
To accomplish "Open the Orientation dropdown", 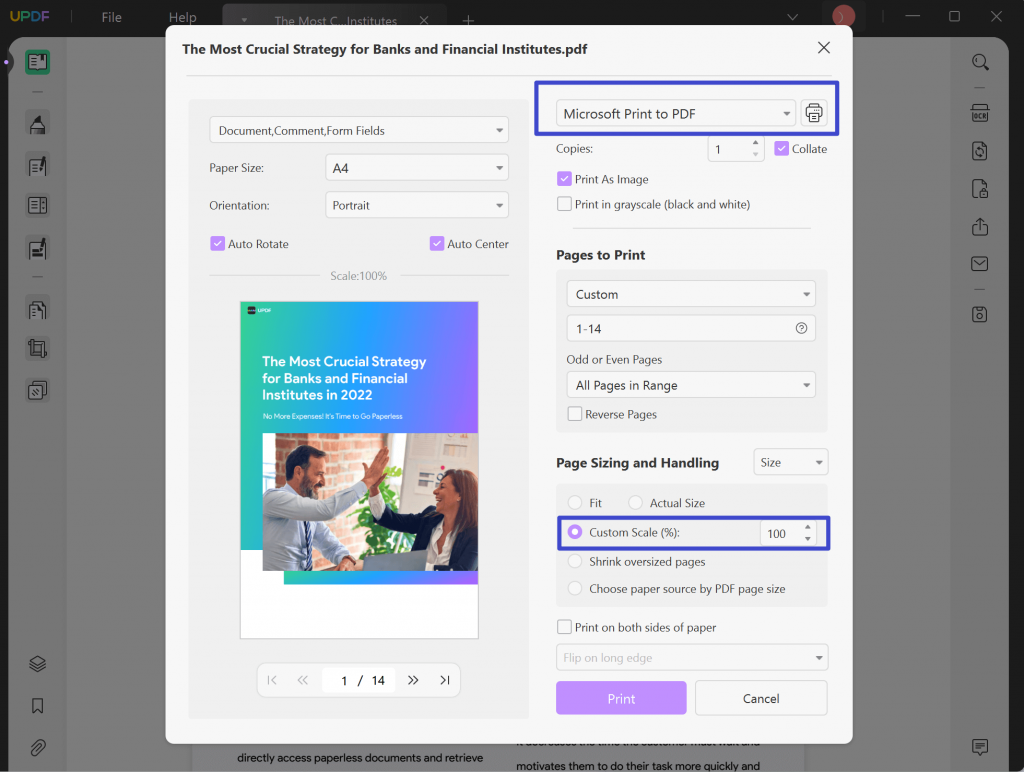I will (416, 204).
